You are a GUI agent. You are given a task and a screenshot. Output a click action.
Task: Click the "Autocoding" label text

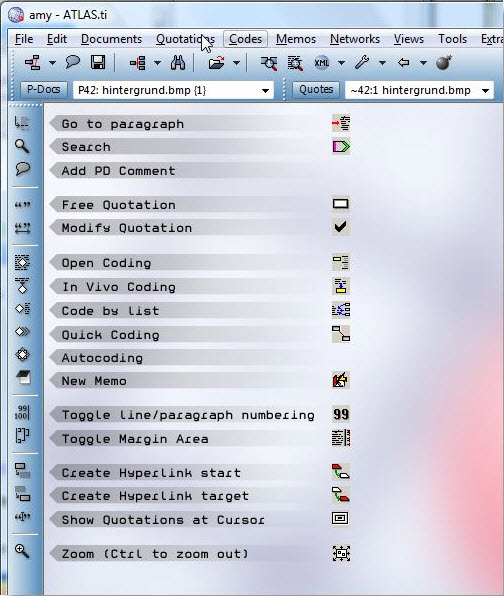[102, 358]
